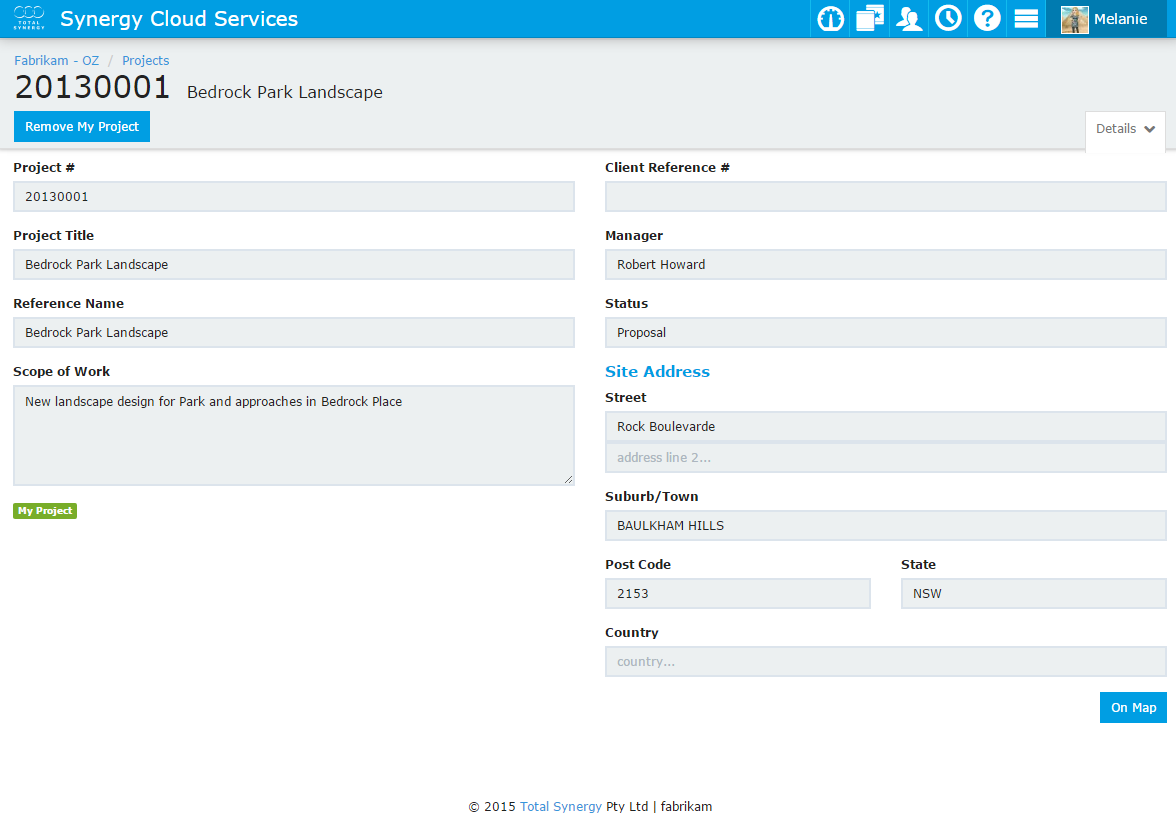
Task: Click the Project Title field
Action: coord(294,265)
